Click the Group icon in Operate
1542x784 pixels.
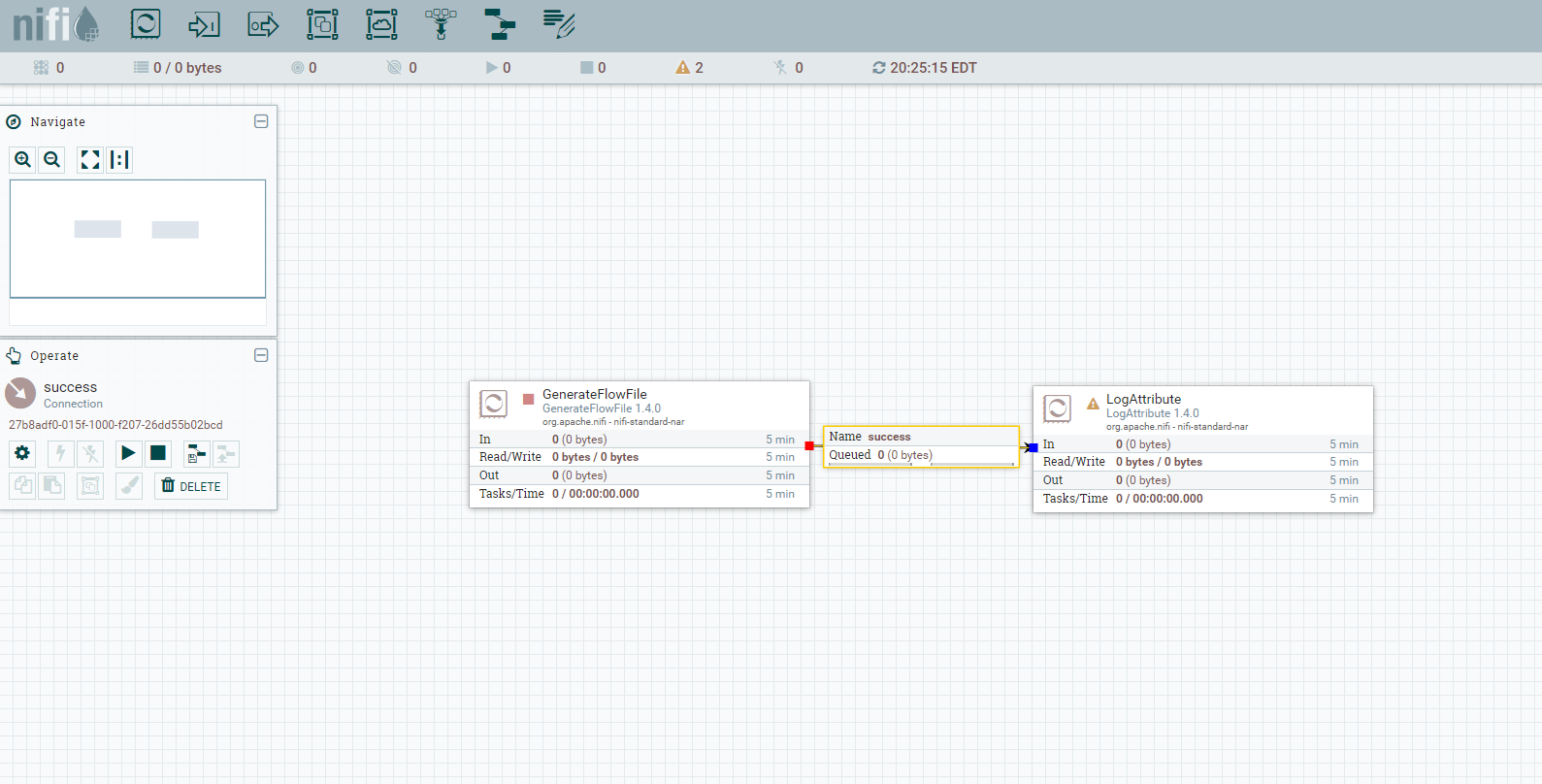[90, 485]
